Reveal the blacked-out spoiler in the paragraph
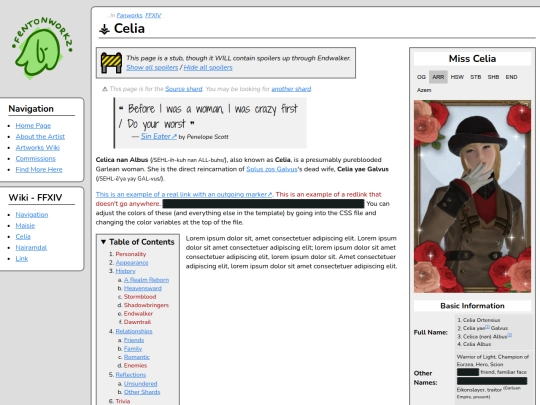 pyautogui.click(x=263, y=204)
